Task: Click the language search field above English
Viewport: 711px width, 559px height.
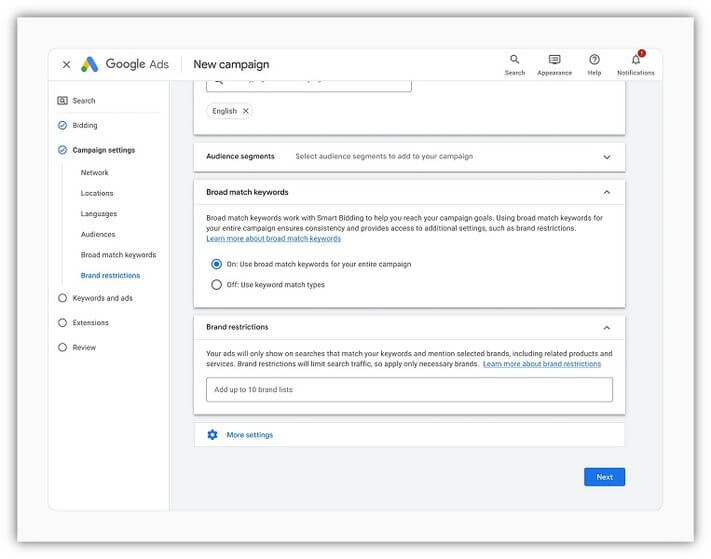Action: (x=309, y=85)
